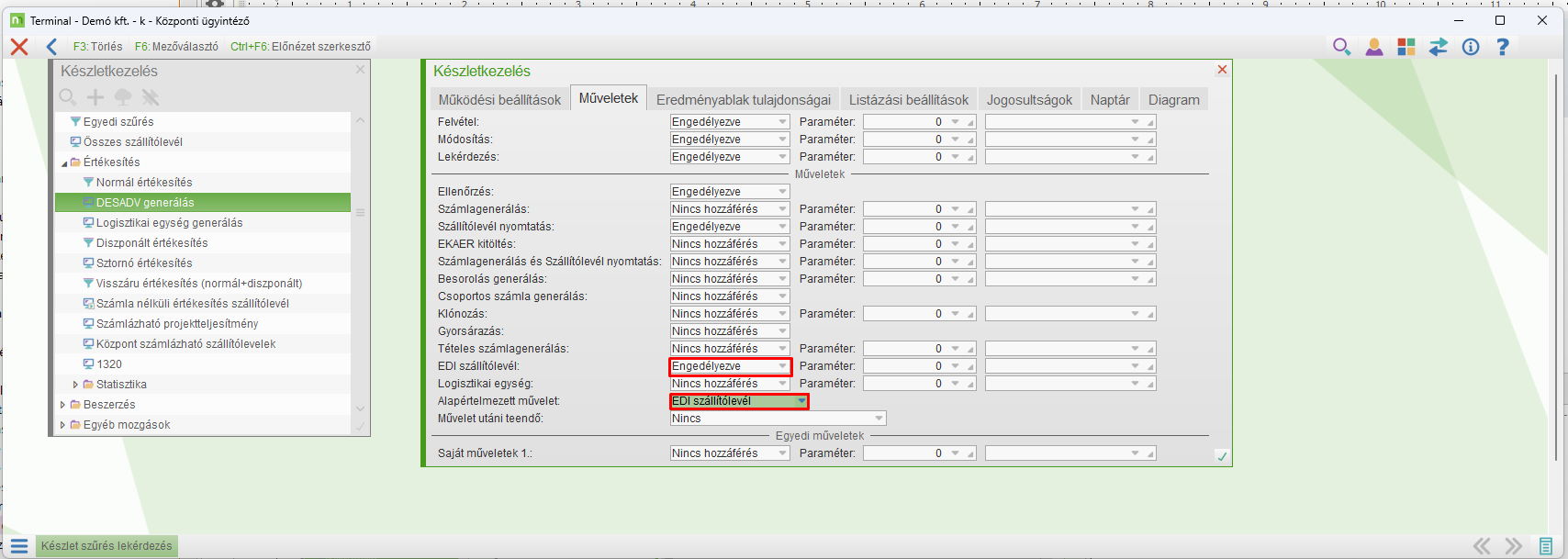This screenshot has width=1568, height=559.
Task: Open the Listázási beállítások tab
Action: (909, 100)
